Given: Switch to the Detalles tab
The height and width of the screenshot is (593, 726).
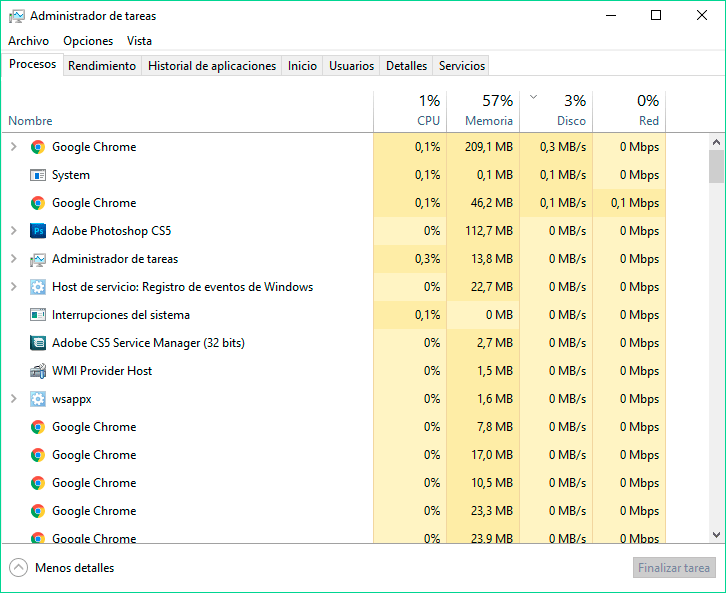Looking at the screenshot, I should [x=407, y=66].
